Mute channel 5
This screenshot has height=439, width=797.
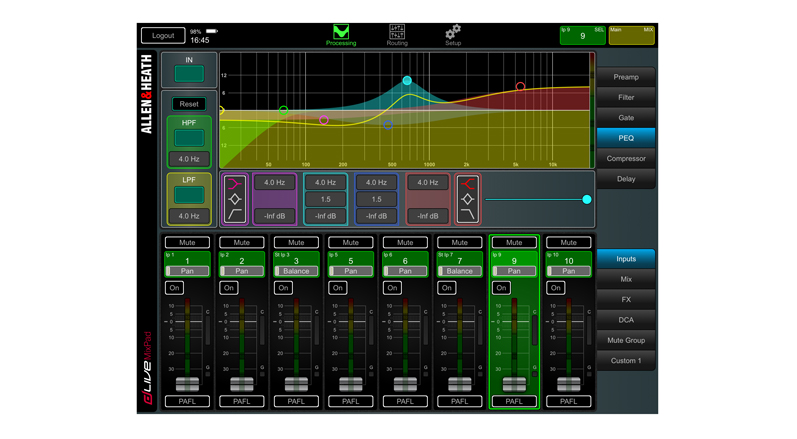pos(351,242)
